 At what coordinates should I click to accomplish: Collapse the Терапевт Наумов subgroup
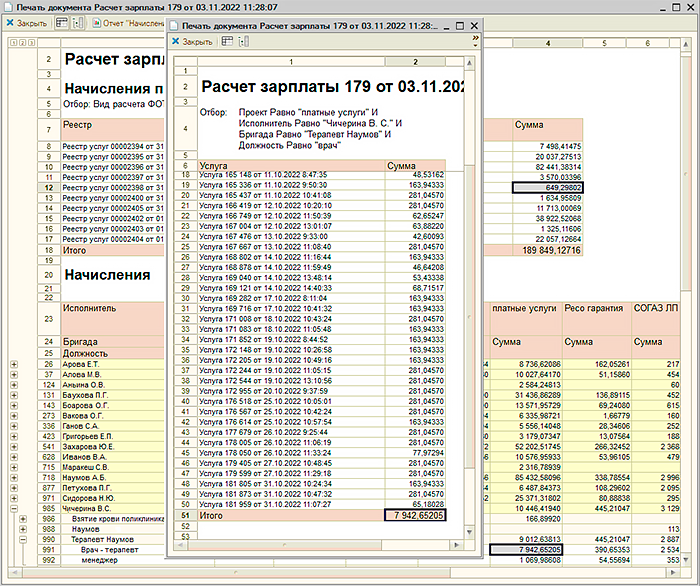click(23, 539)
